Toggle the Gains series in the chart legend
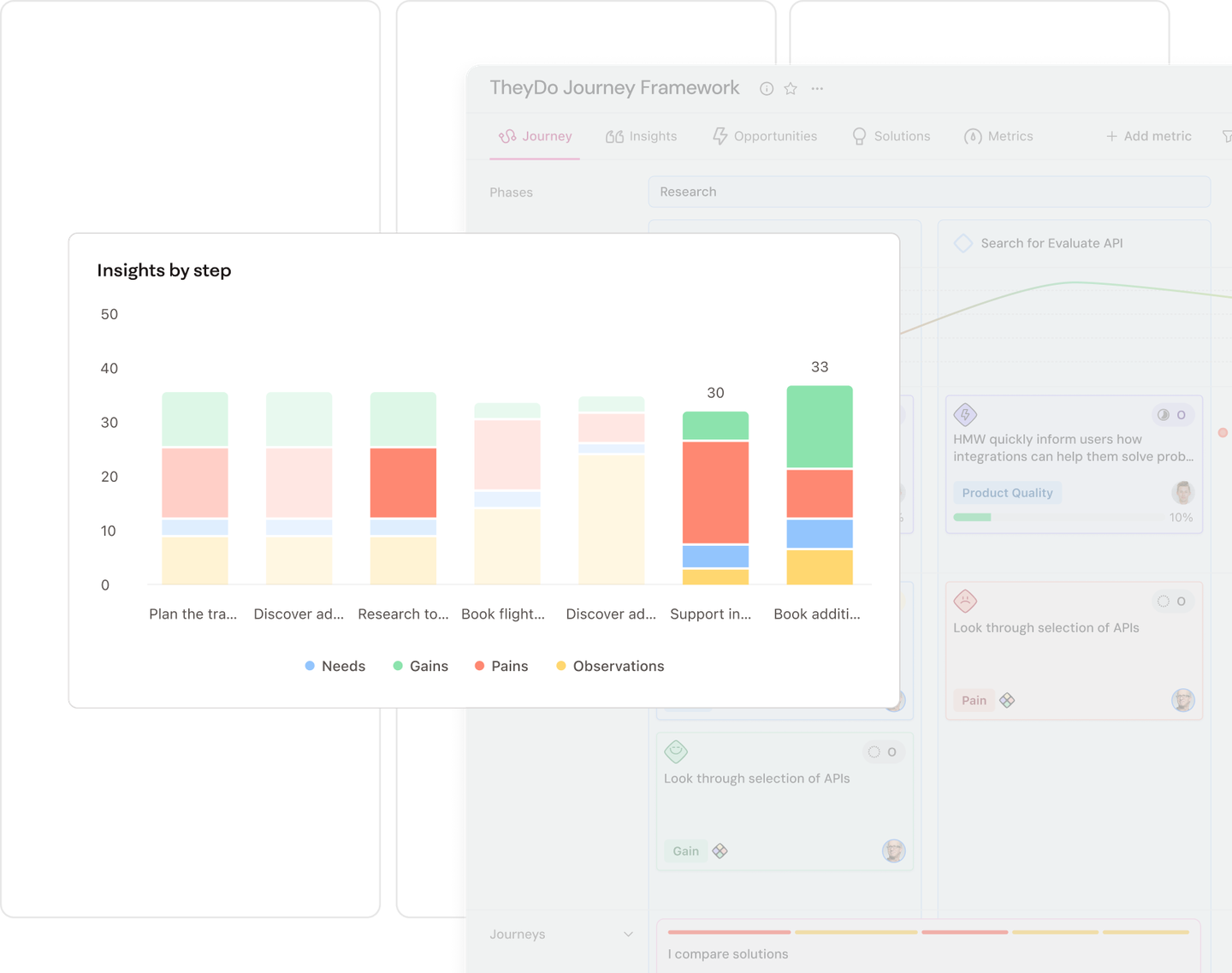 [420, 666]
